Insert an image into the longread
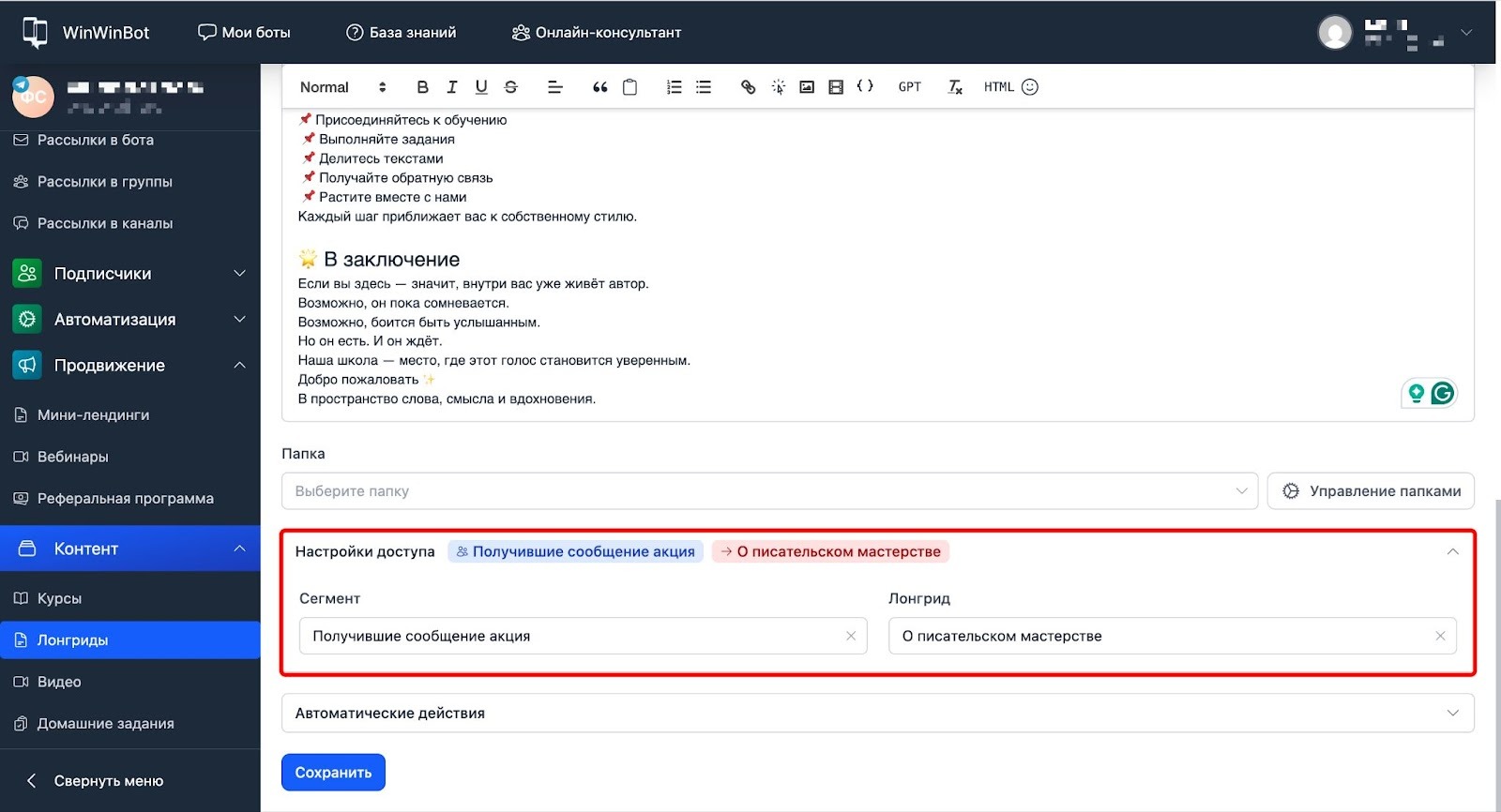 pyautogui.click(x=806, y=87)
